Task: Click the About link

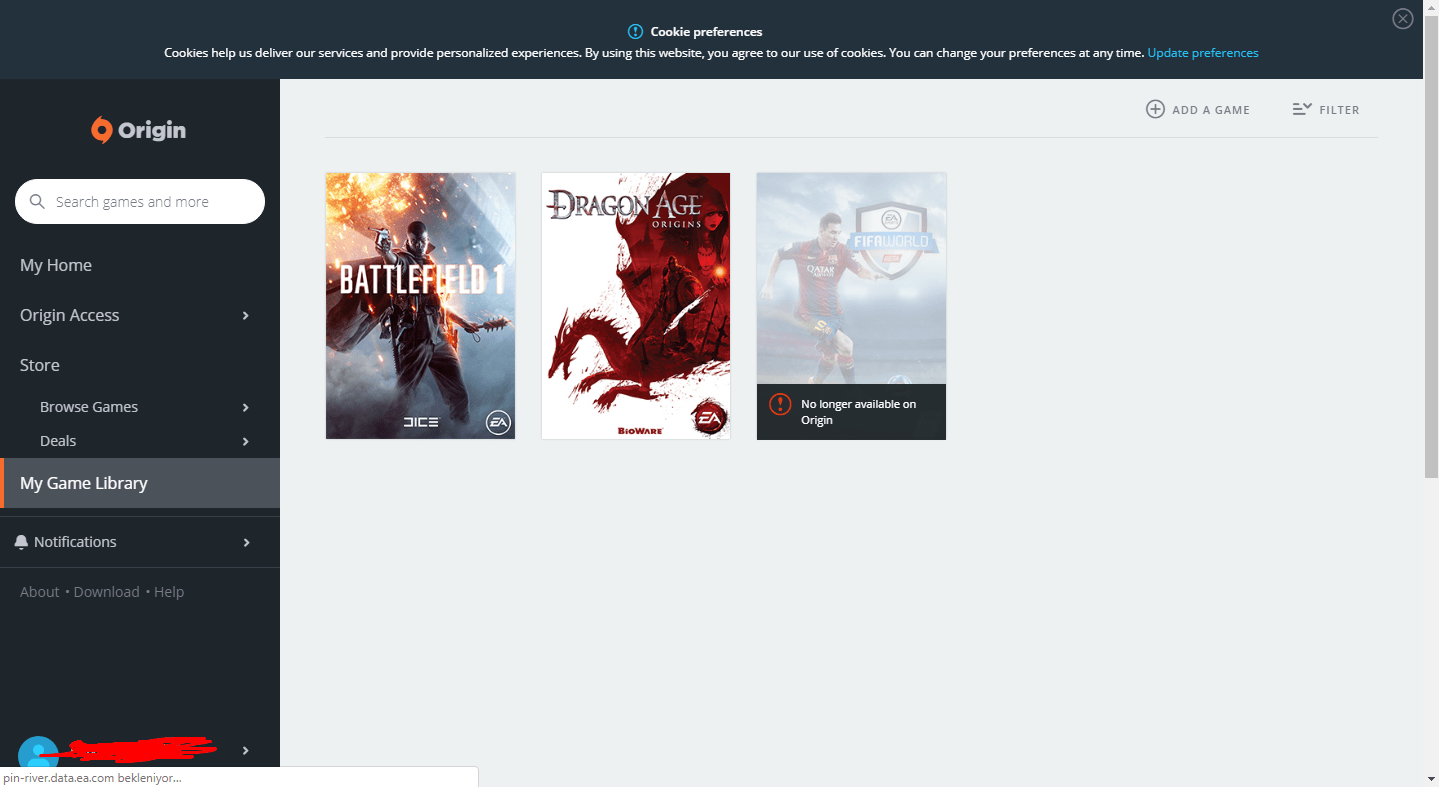Action: 40,592
